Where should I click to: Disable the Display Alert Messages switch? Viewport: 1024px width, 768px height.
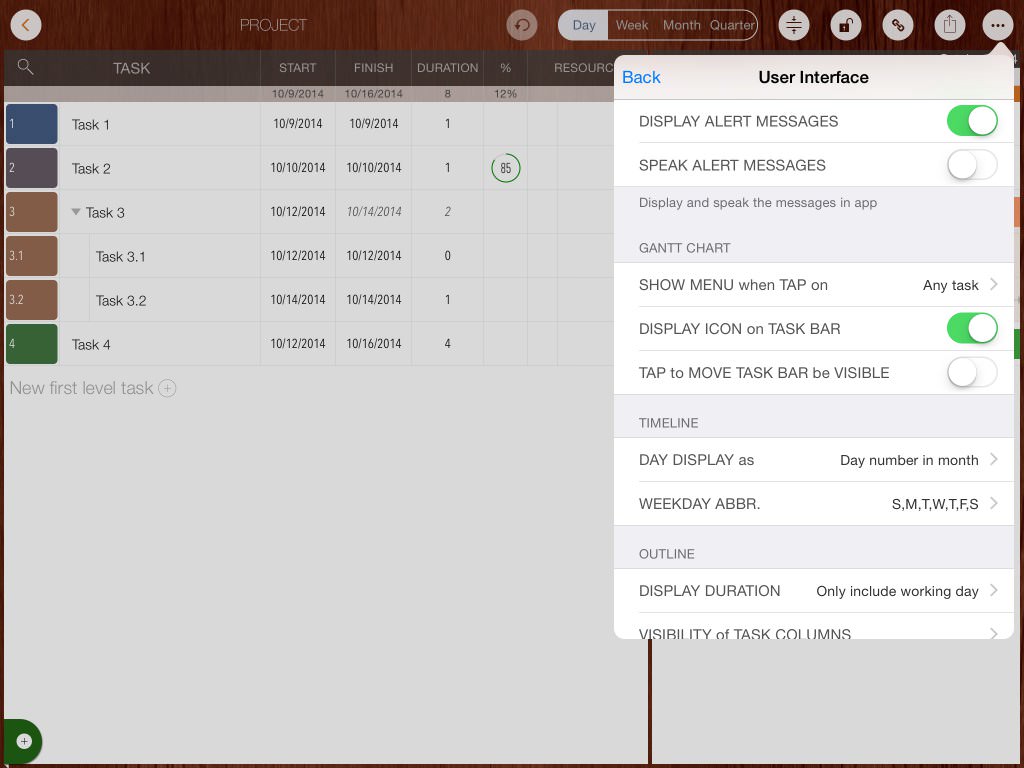click(971, 121)
